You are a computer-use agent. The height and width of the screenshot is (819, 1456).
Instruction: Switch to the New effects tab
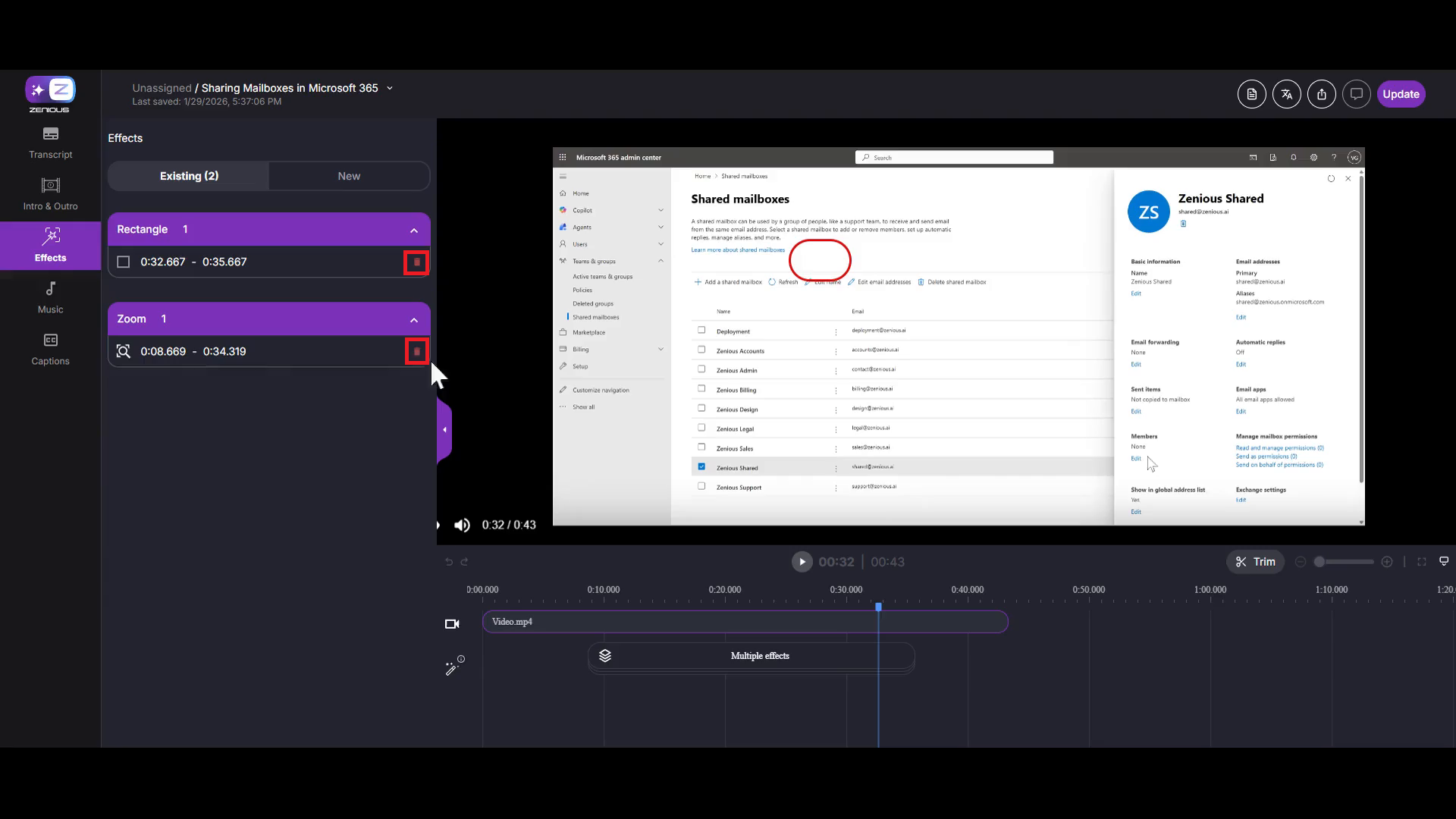tap(349, 176)
